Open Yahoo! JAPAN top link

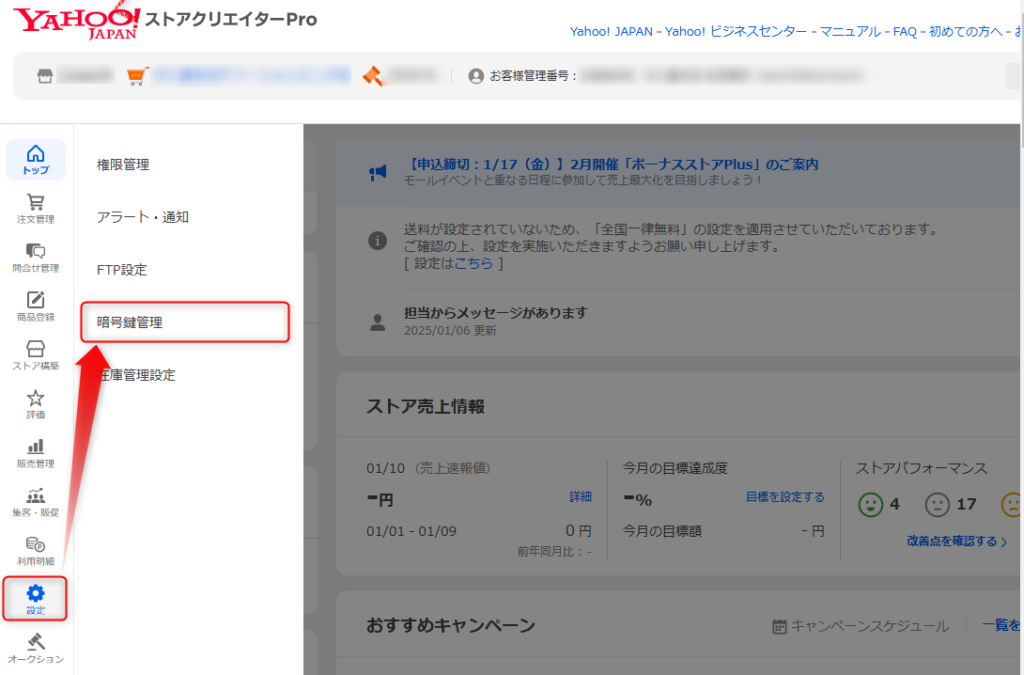[x=611, y=31]
